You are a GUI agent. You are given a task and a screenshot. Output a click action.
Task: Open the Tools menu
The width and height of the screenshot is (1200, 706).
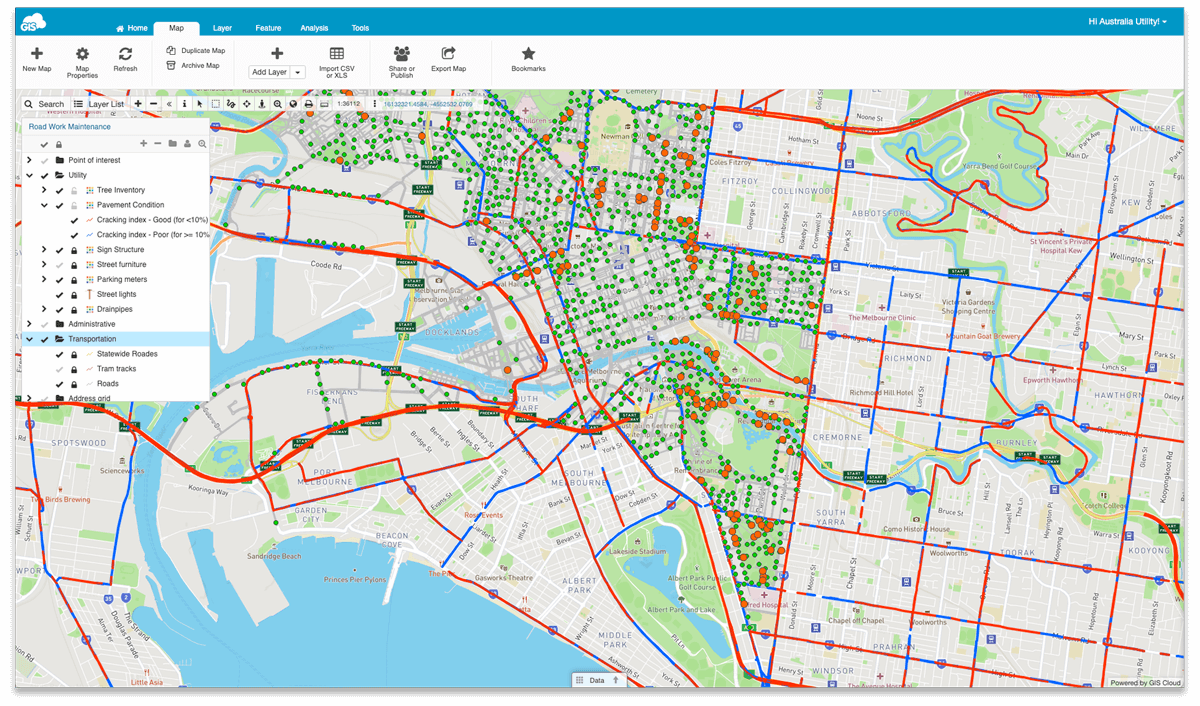coord(360,27)
